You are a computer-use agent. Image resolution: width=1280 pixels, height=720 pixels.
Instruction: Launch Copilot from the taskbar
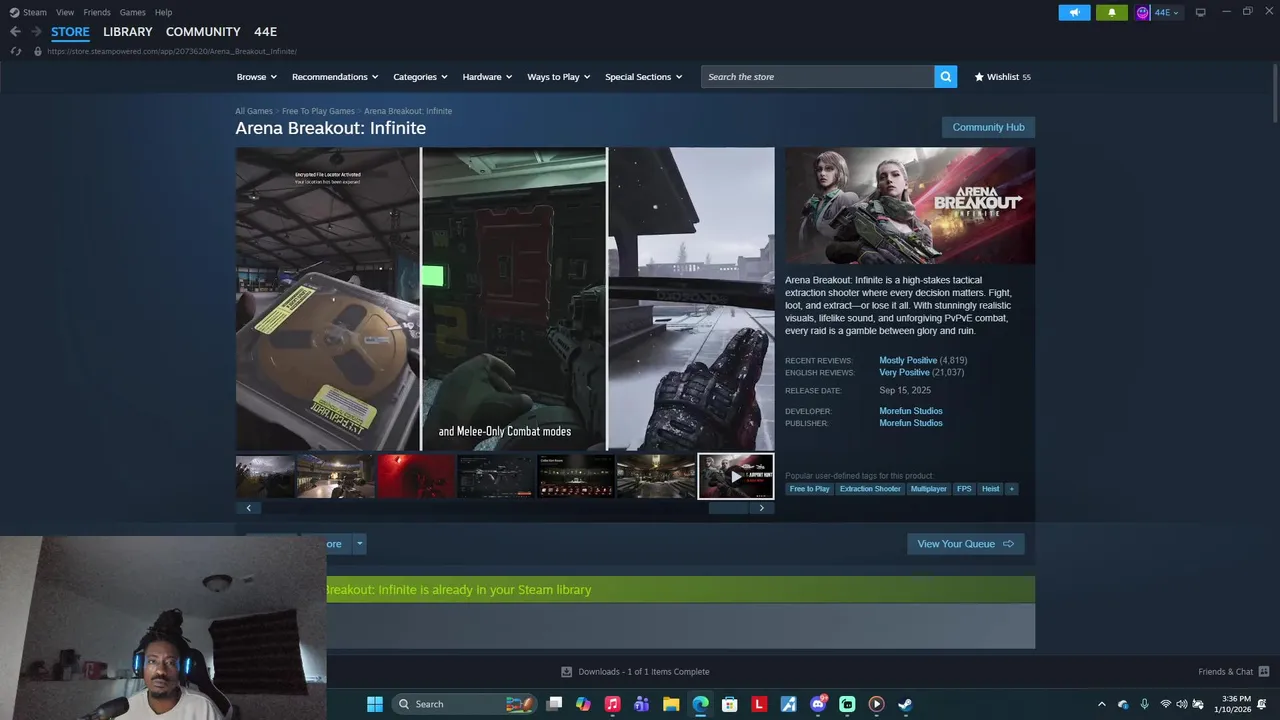point(583,704)
